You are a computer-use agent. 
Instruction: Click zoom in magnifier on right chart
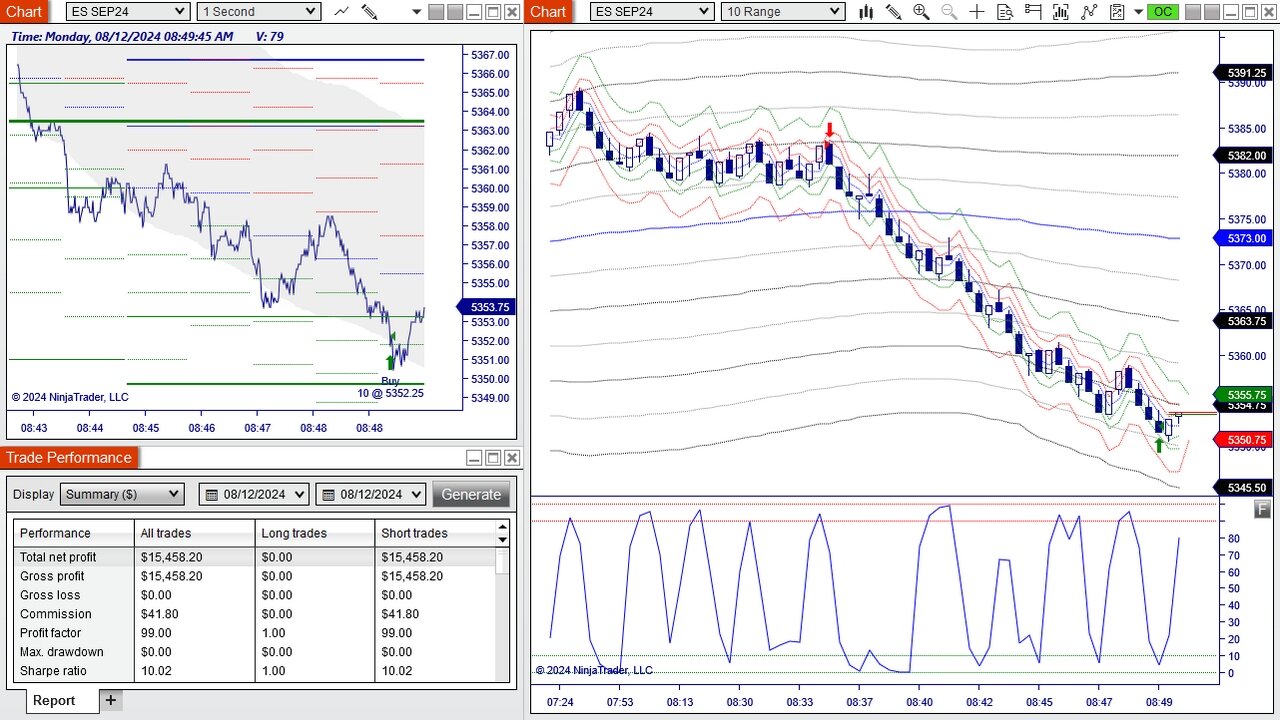coord(921,12)
